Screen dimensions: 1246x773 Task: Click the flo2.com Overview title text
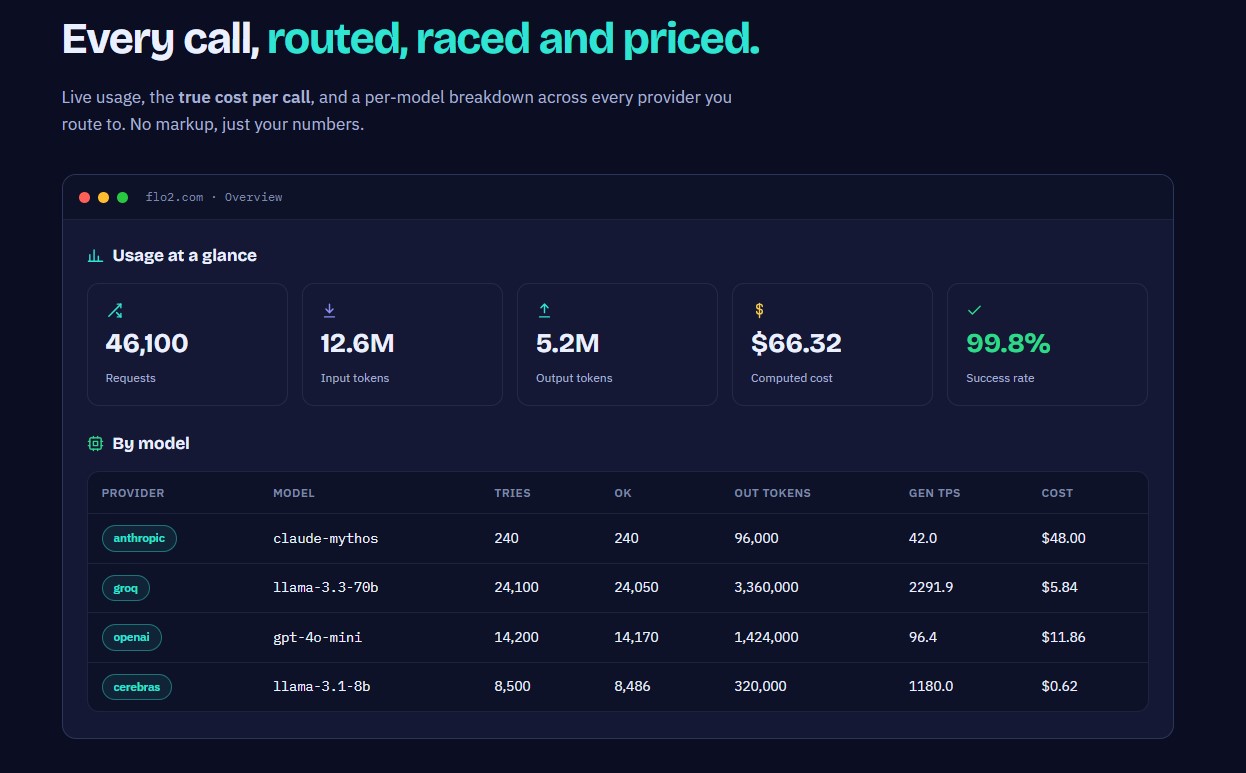(x=214, y=197)
